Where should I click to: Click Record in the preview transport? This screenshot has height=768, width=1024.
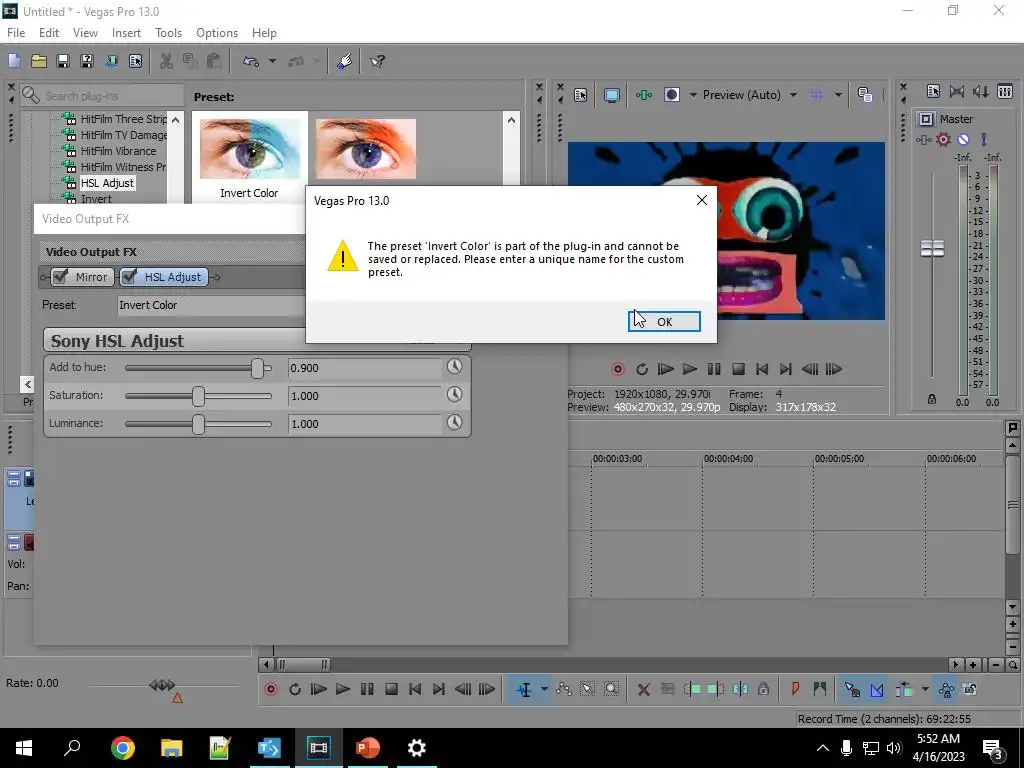[x=618, y=369]
